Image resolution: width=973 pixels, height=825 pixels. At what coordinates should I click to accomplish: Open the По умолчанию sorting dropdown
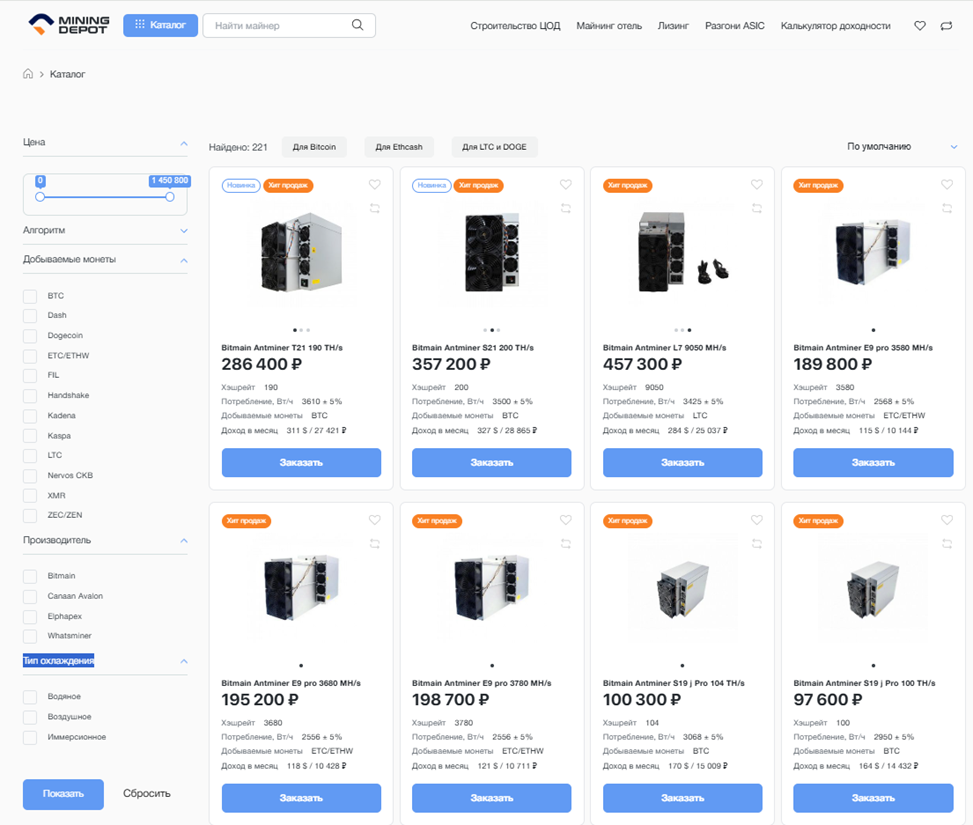(902, 147)
